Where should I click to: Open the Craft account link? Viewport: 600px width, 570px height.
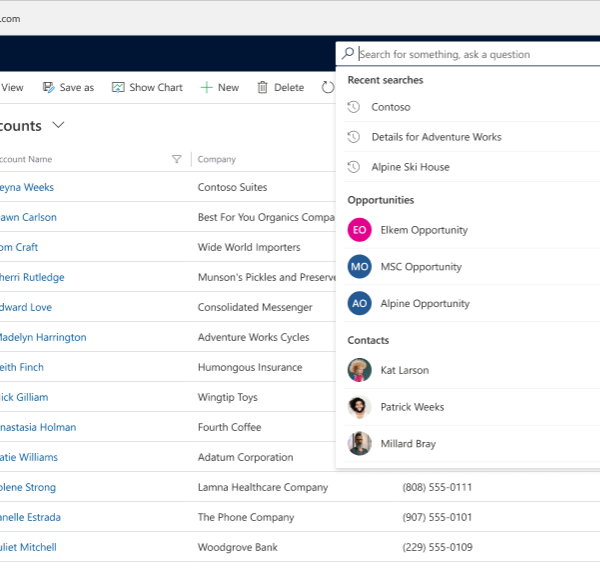tap(19, 247)
